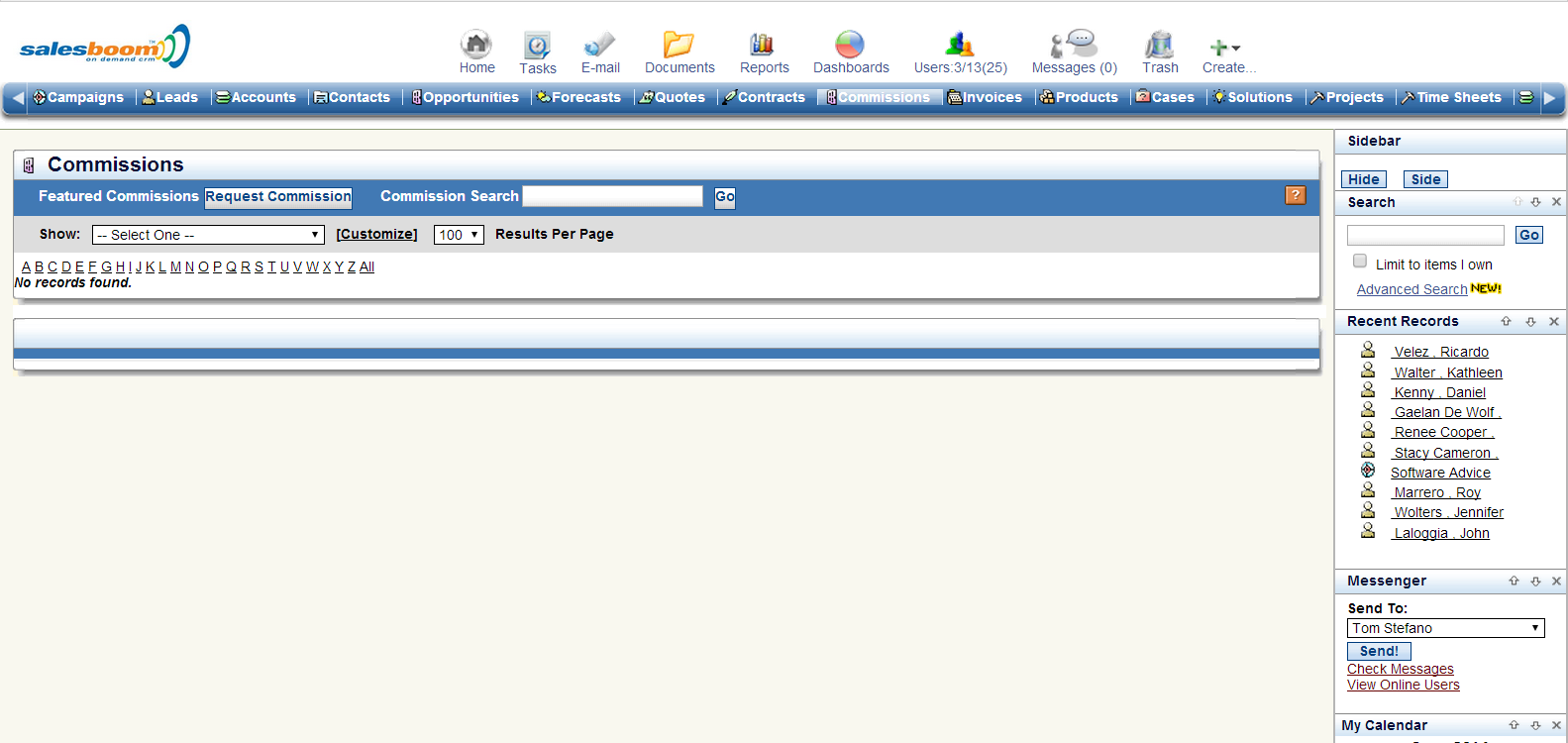Open the Dashboards pie icon
The width and height of the screenshot is (1568, 743).
coord(850,45)
